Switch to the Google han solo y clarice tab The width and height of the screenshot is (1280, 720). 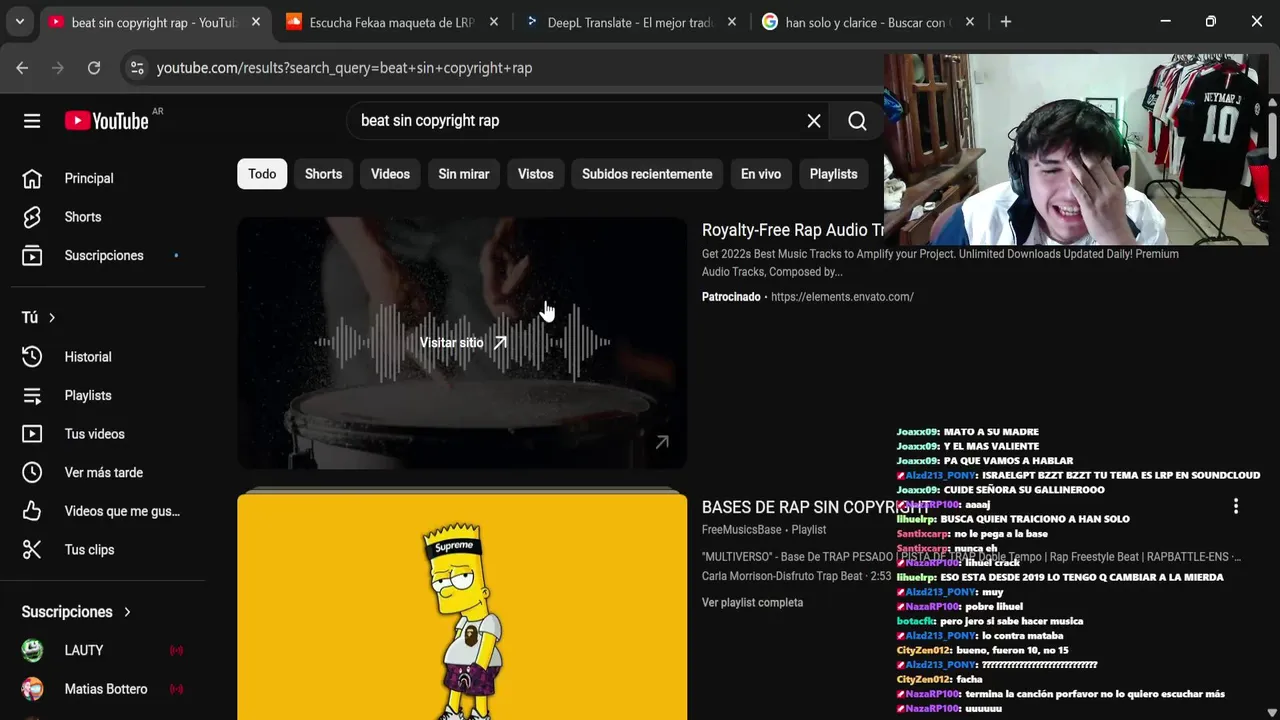pos(868,22)
